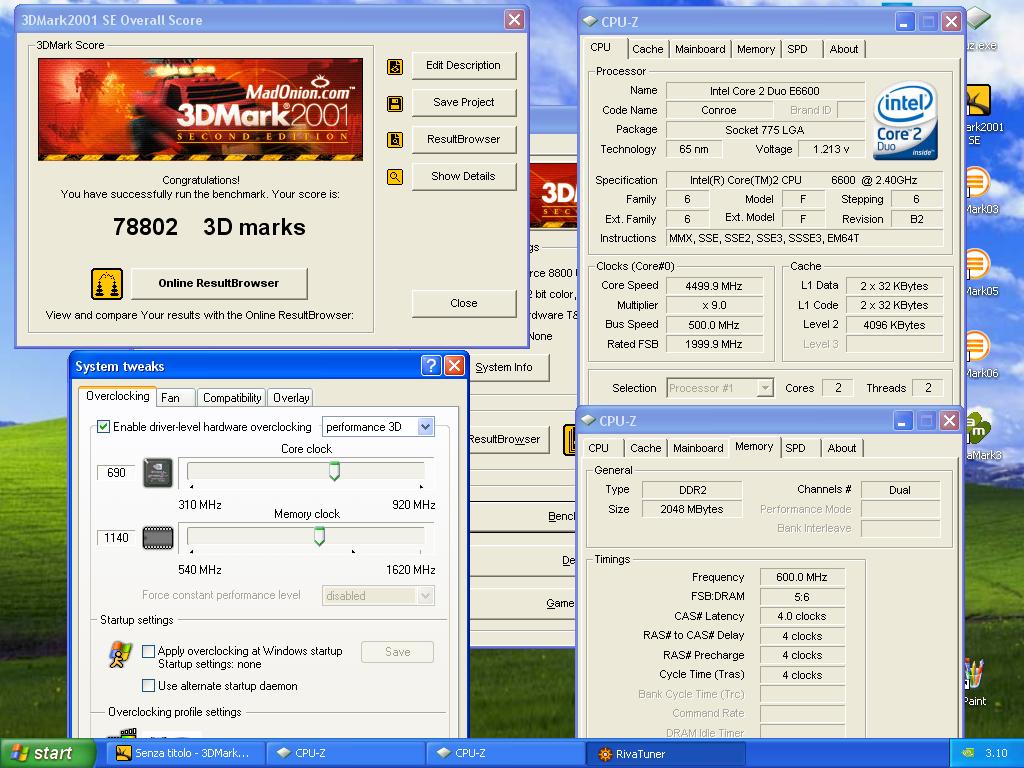
Task: Open the performance 3D dropdown
Action: (426, 426)
